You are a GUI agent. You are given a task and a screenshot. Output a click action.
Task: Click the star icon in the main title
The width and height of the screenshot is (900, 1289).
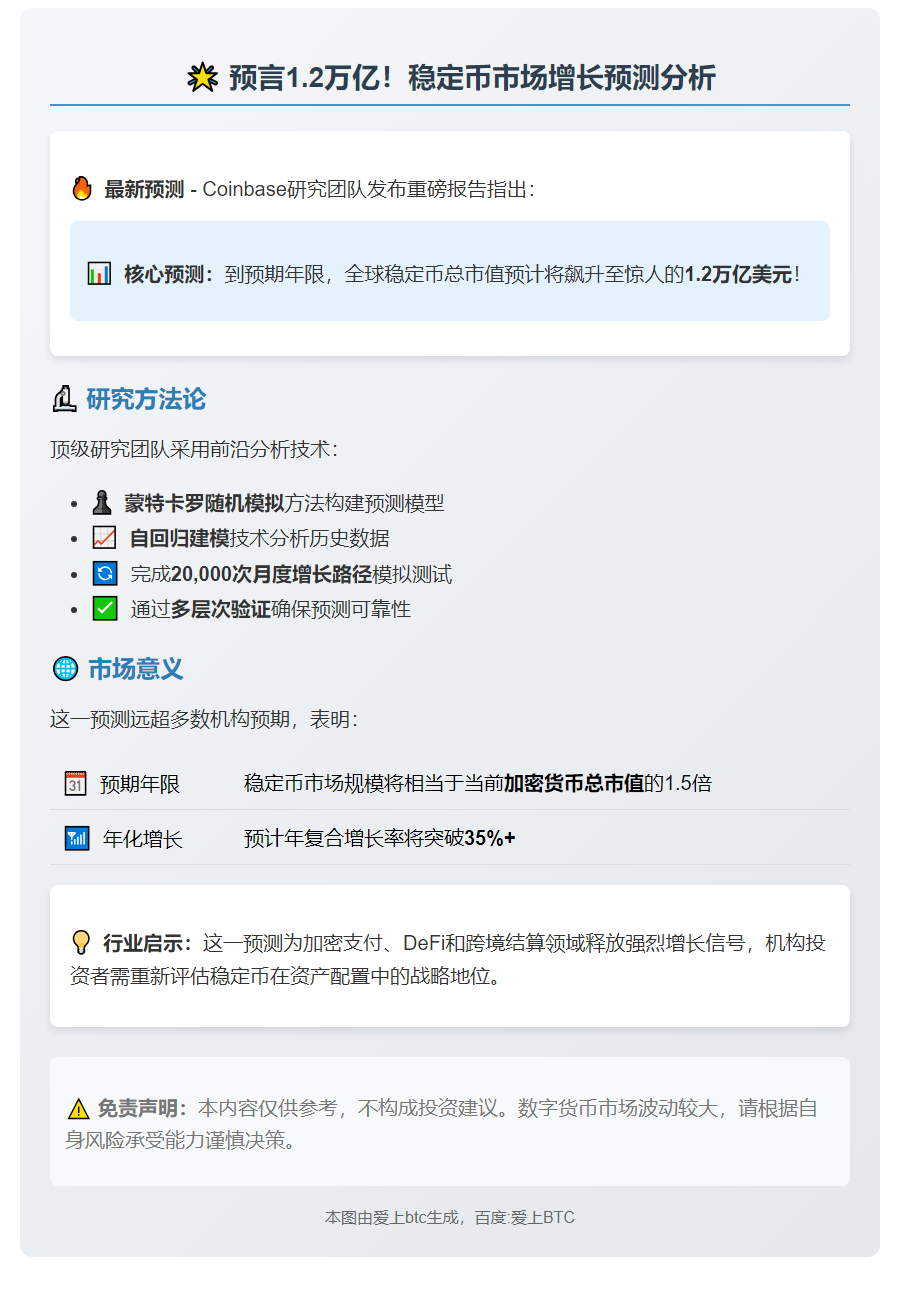(x=204, y=73)
